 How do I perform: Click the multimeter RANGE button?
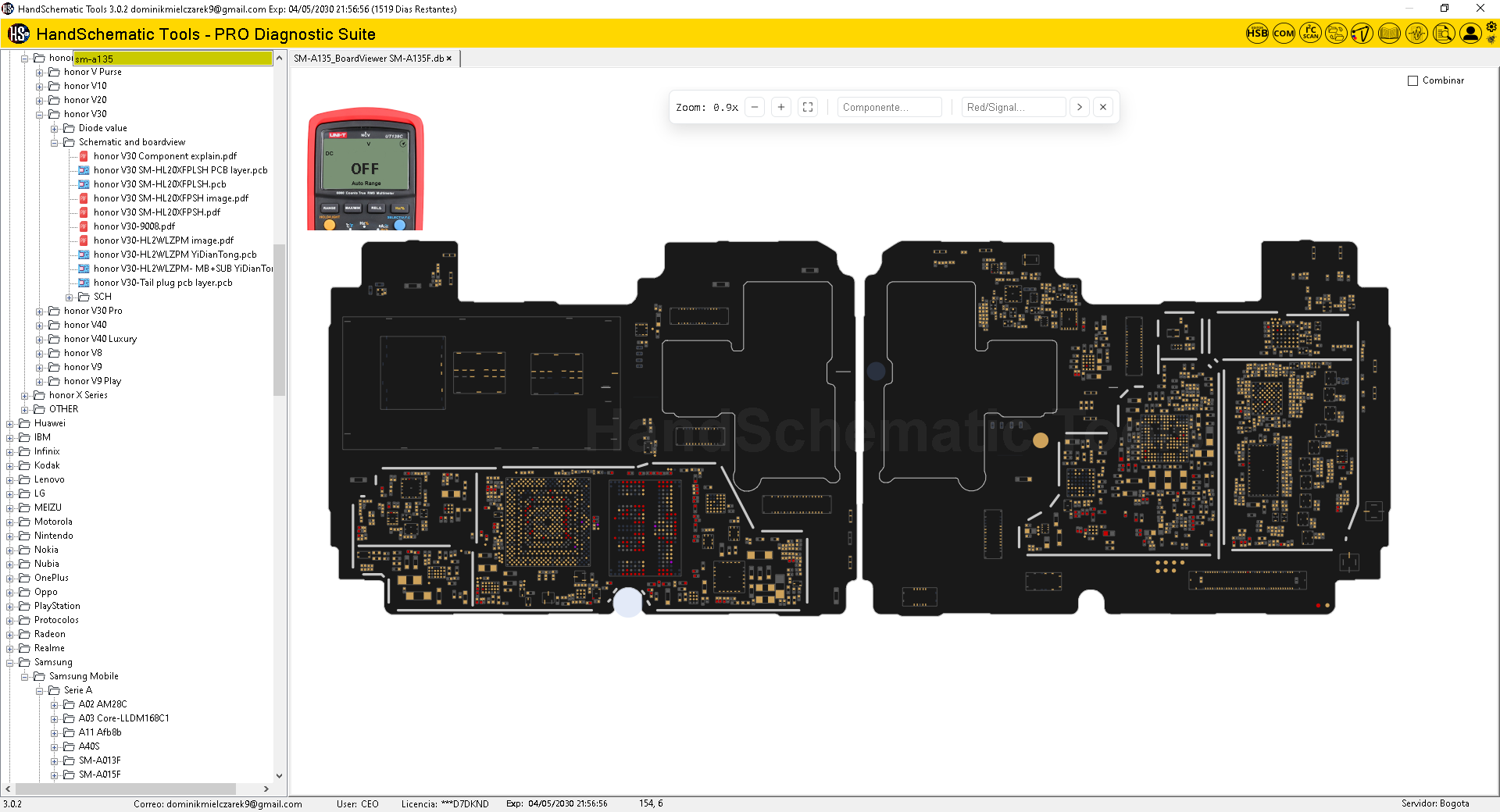click(330, 208)
